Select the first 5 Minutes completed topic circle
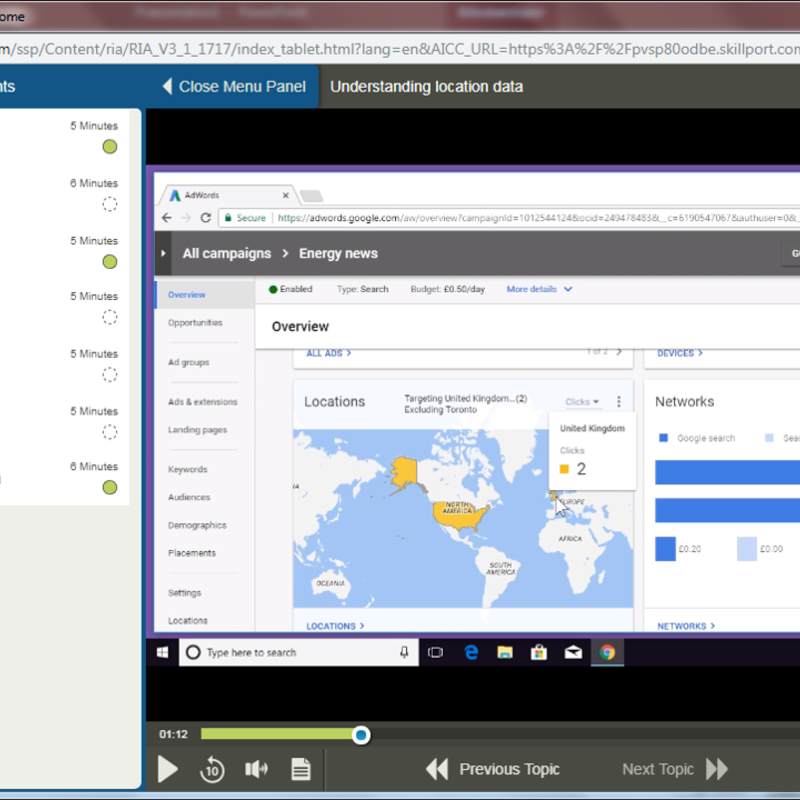 pos(110,147)
